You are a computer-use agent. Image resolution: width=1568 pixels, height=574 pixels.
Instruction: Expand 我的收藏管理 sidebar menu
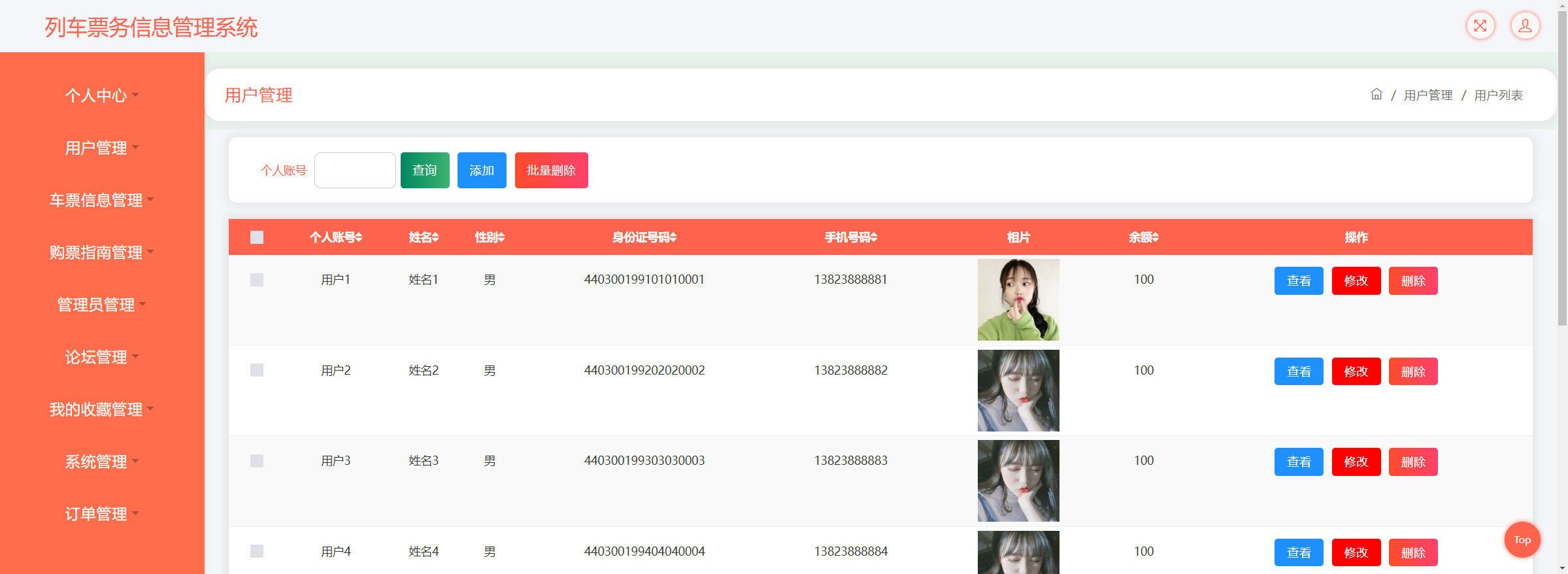[102, 409]
